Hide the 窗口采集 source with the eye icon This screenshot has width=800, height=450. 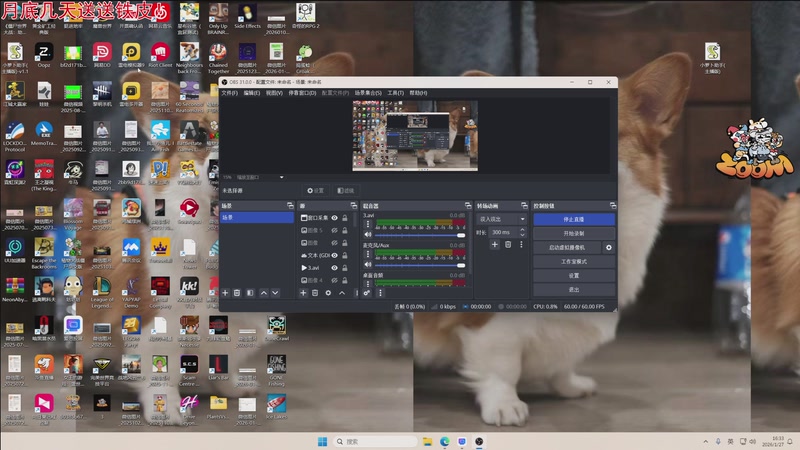coord(335,218)
